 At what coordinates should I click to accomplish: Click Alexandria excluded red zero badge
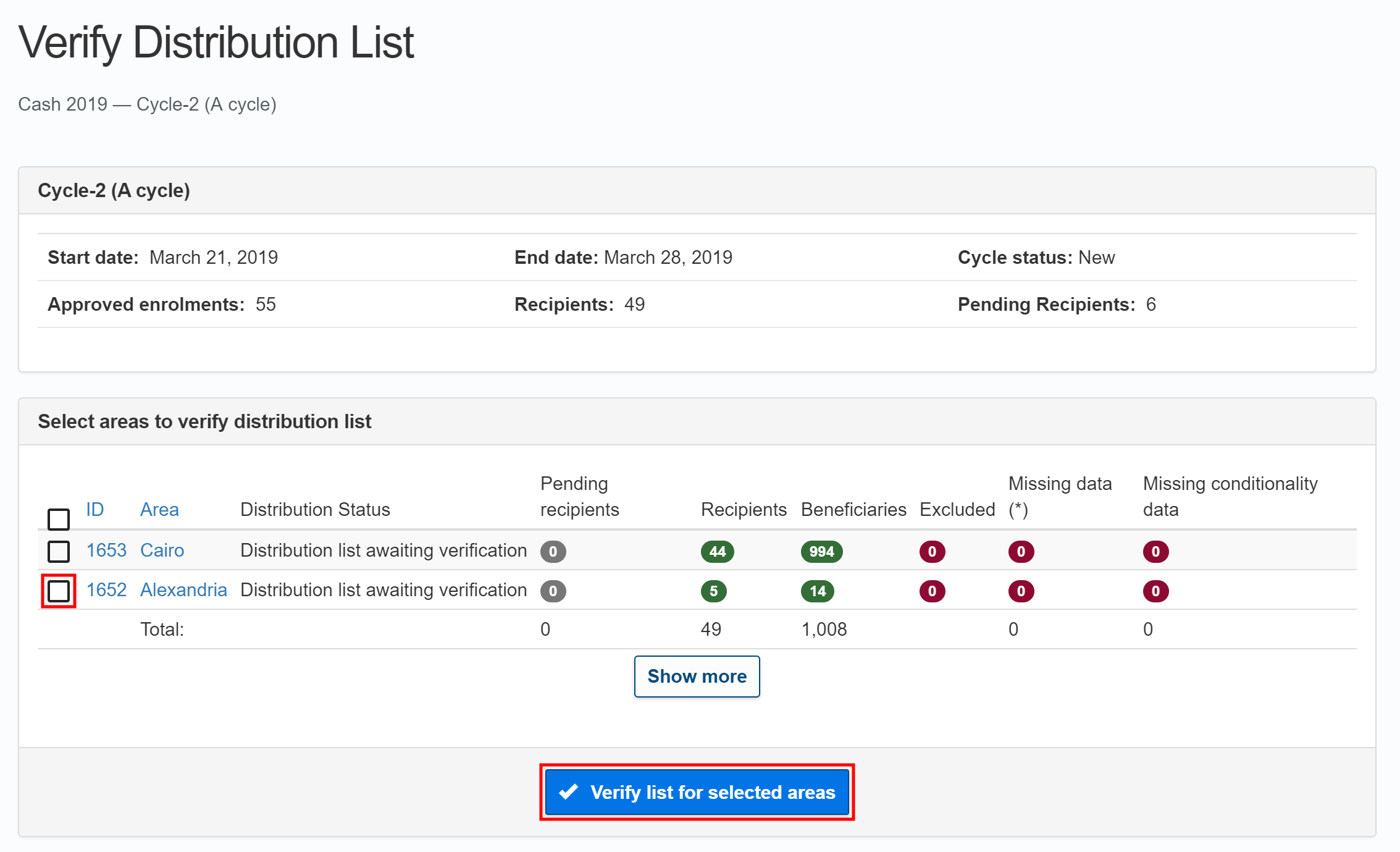point(932,591)
